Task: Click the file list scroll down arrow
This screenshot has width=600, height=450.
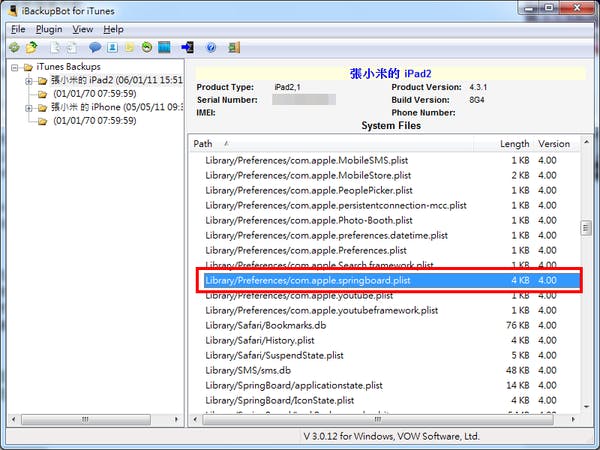Action: [x=586, y=407]
